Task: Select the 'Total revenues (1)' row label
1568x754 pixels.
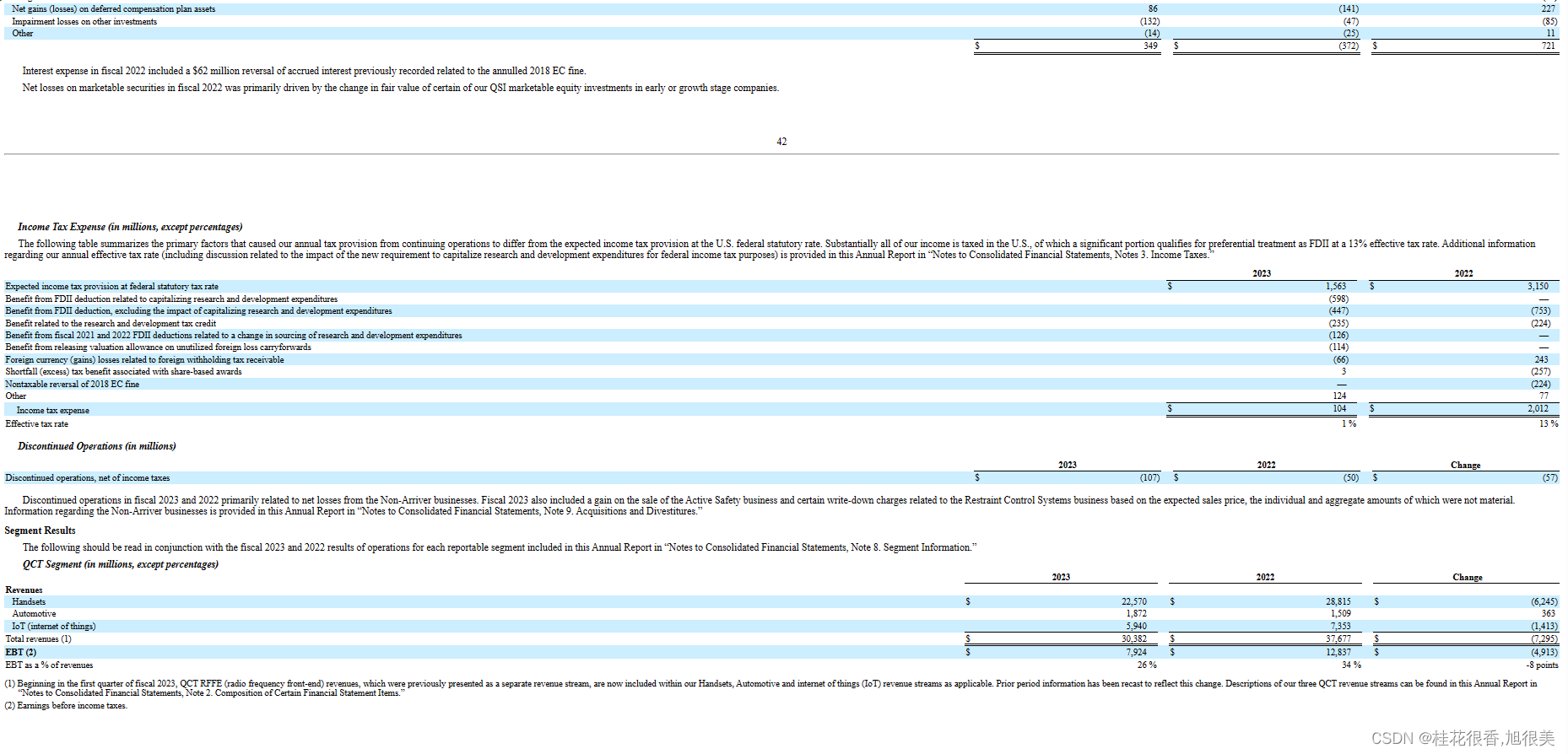Action: click(x=38, y=639)
